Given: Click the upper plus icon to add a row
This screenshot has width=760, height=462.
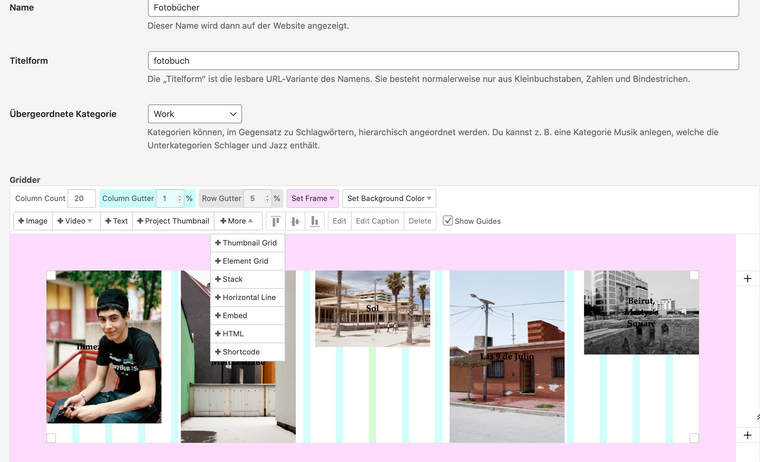Looking at the screenshot, I should tap(747, 278).
